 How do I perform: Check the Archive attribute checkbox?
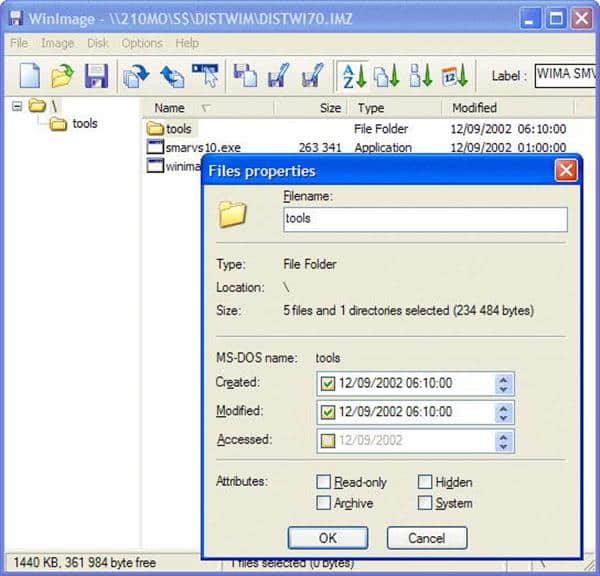(x=324, y=503)
